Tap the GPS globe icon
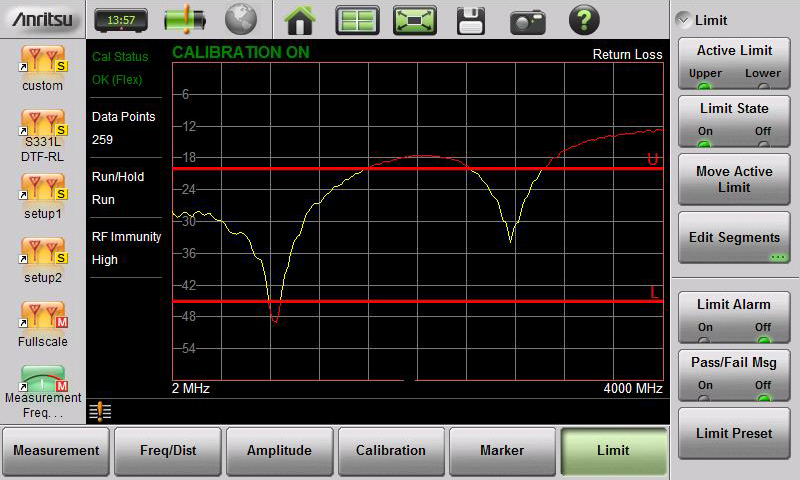800x480 pixels. 240,19
